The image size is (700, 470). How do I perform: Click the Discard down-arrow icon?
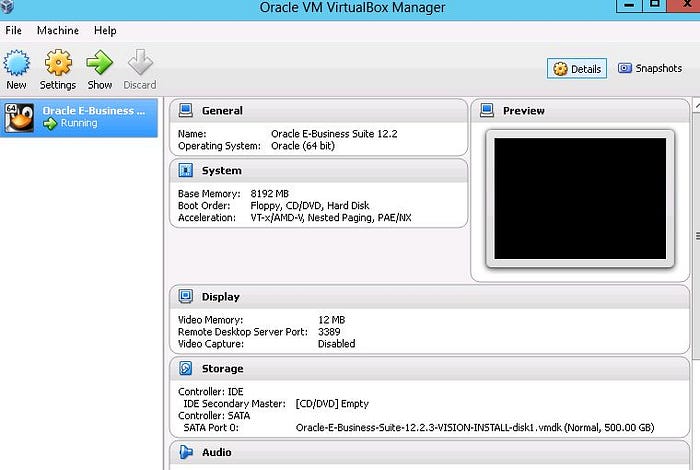[140, 62]
